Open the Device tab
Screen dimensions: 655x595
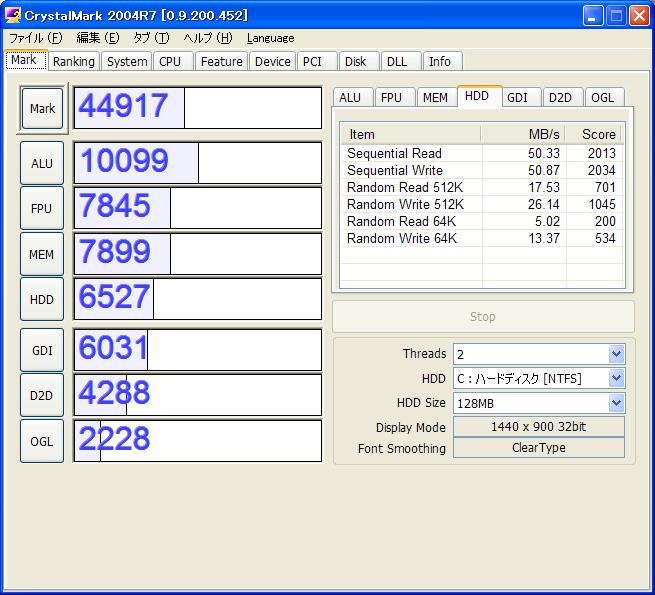(x=272, y=61)
